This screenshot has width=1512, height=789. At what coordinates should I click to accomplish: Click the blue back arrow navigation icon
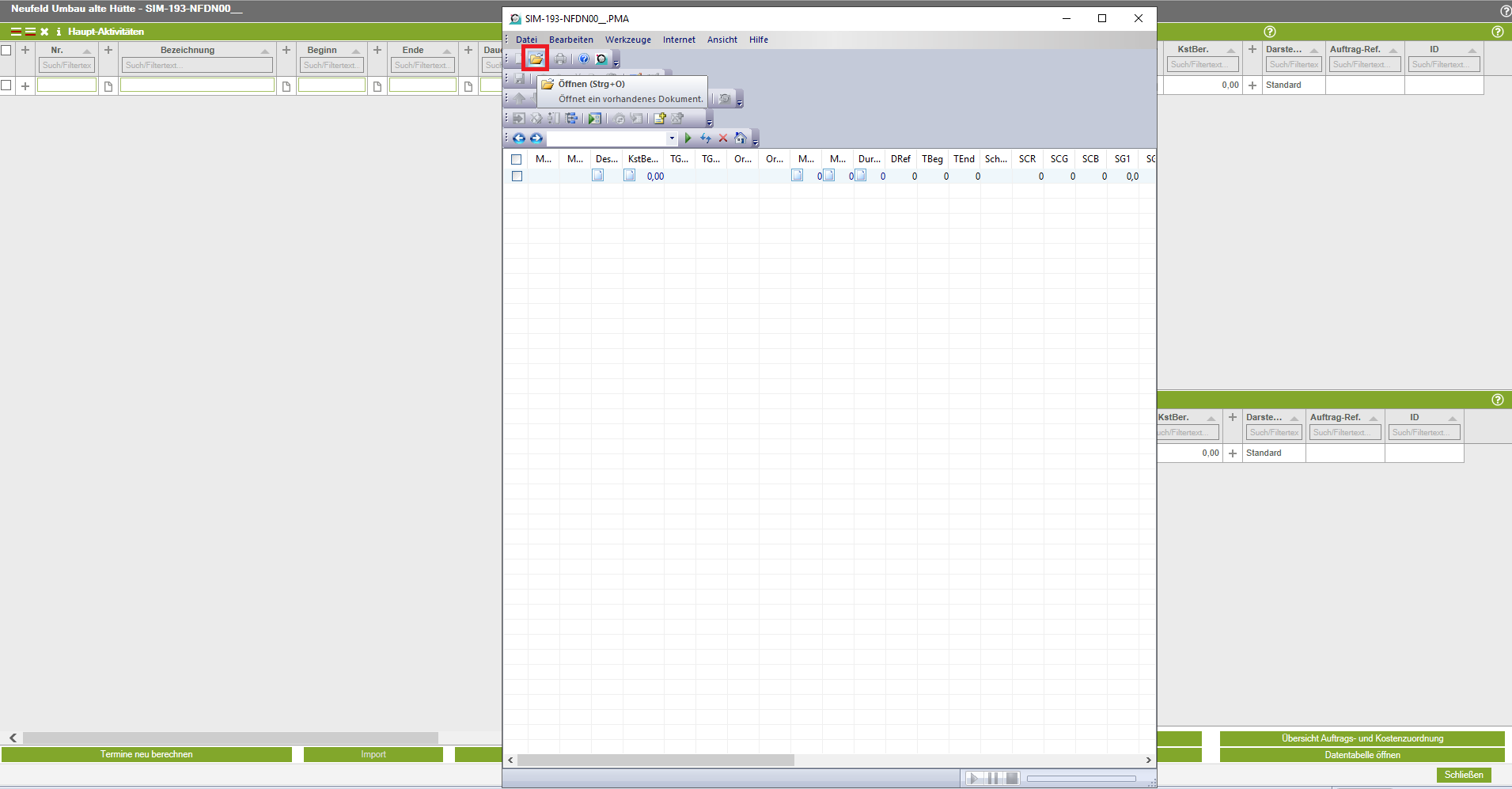coord(519,138)
